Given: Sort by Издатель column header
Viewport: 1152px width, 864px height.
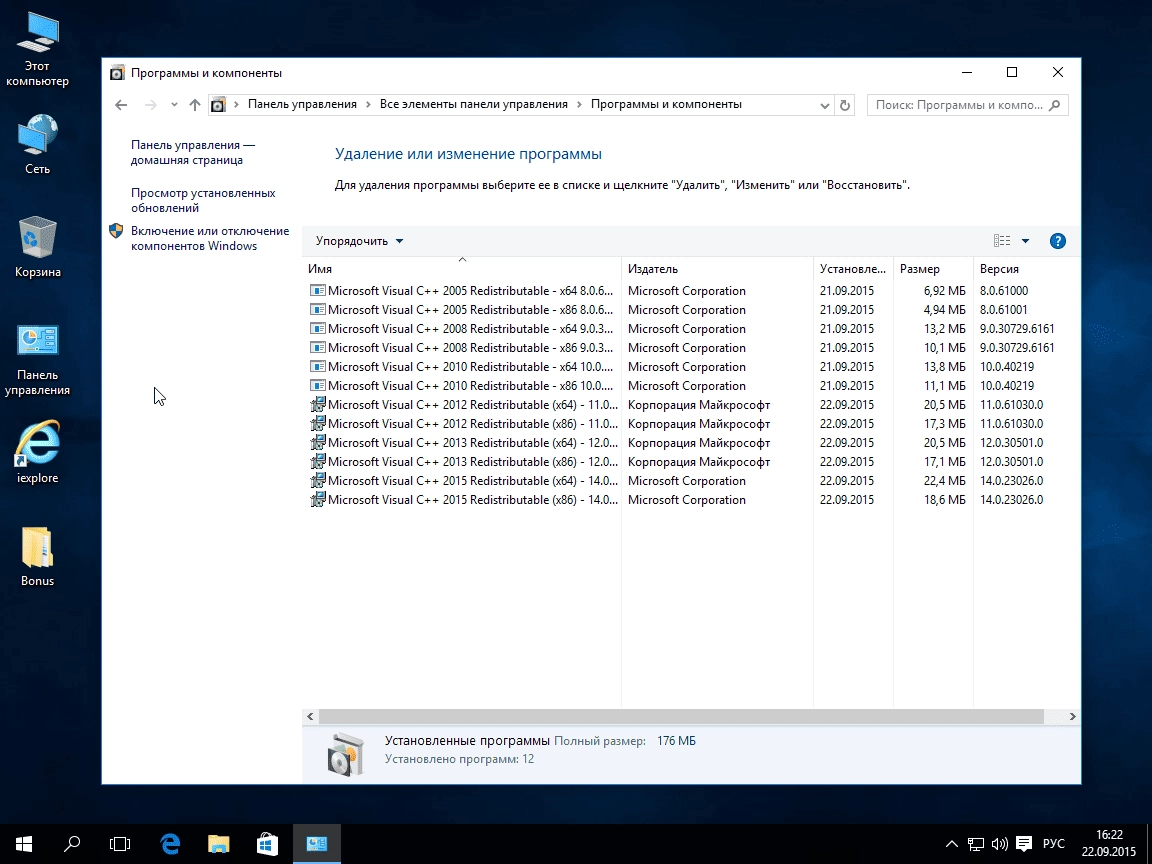Looking at the screenshot, I should tap(717, 269).
